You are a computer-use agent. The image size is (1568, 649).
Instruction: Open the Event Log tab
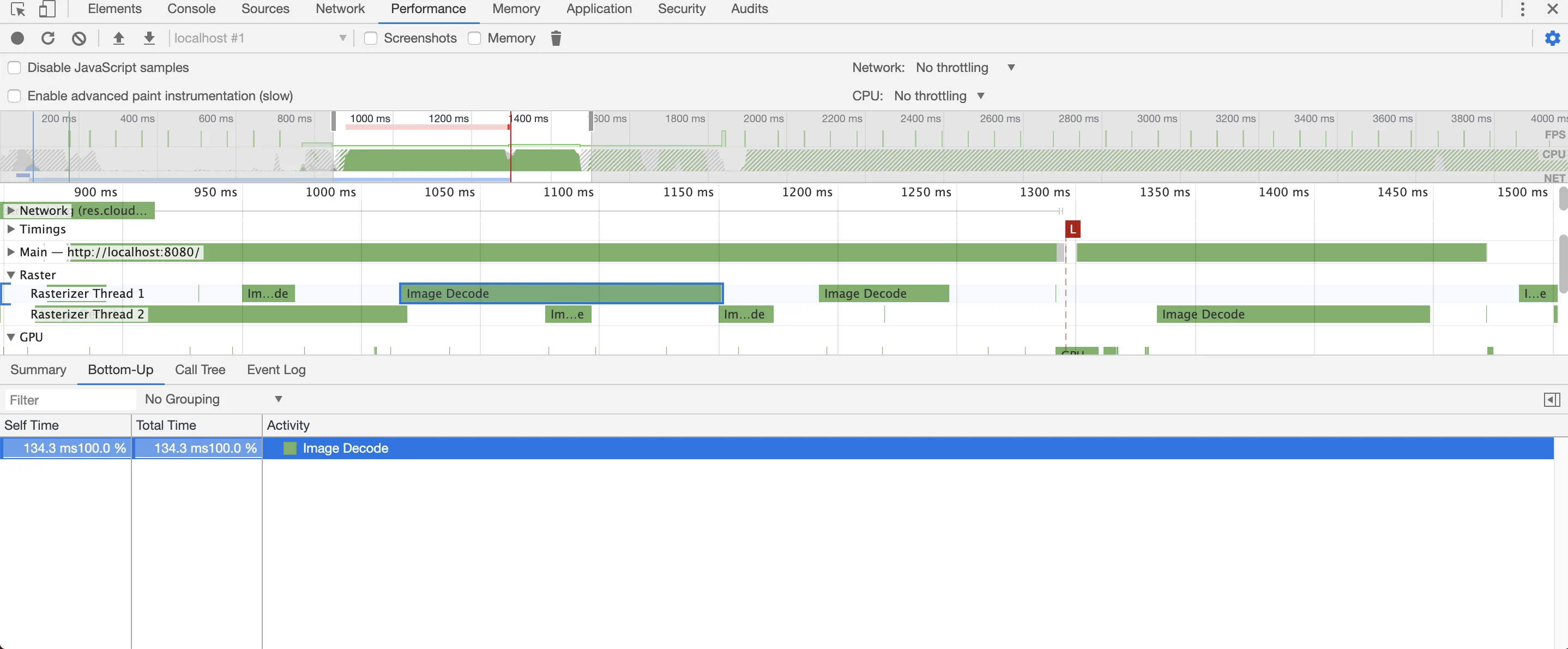coord(275,370)
